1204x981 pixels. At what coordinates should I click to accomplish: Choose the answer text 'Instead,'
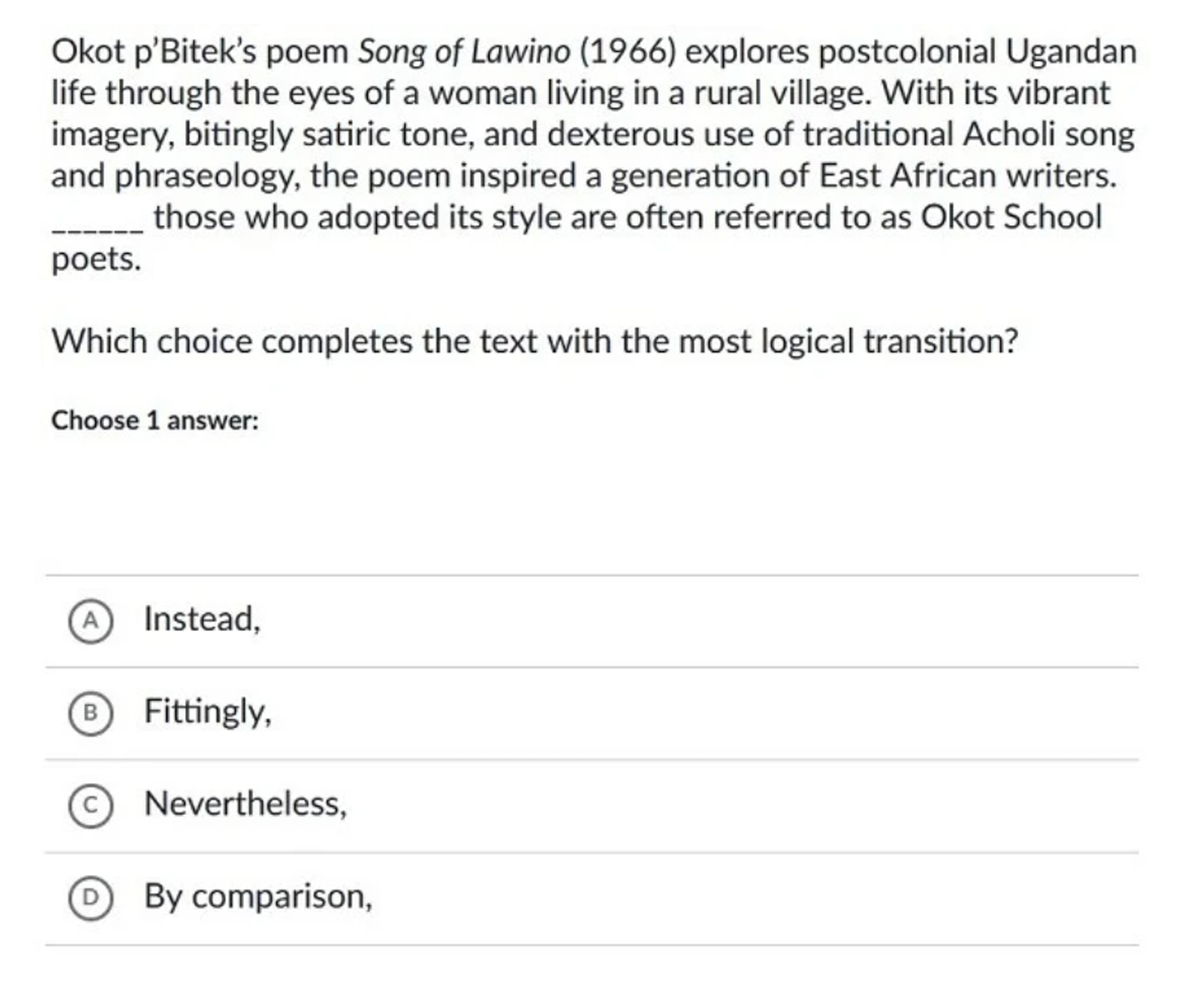tap(202, 620)
